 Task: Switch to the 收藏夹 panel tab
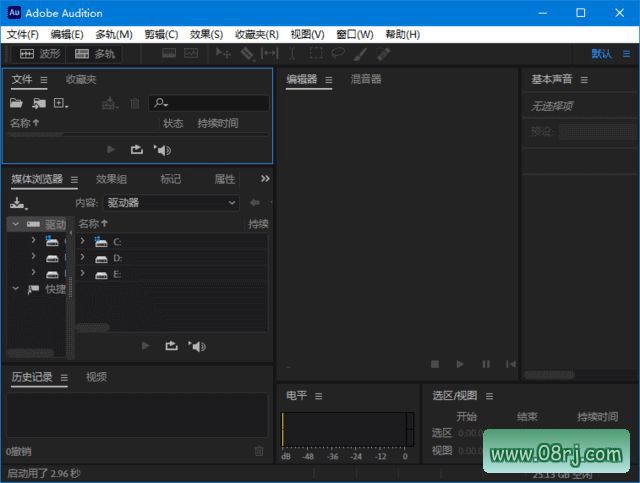[x=81, y=79]
